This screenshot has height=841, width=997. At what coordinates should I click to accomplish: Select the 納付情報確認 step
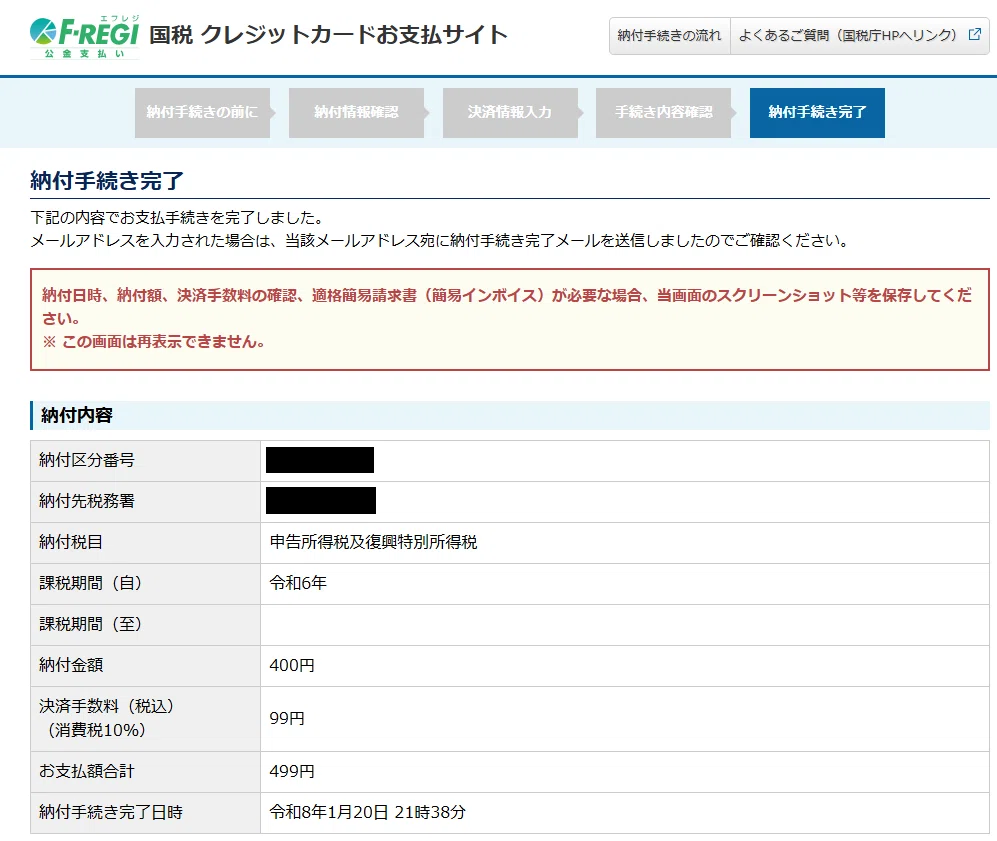coord(356,113)
